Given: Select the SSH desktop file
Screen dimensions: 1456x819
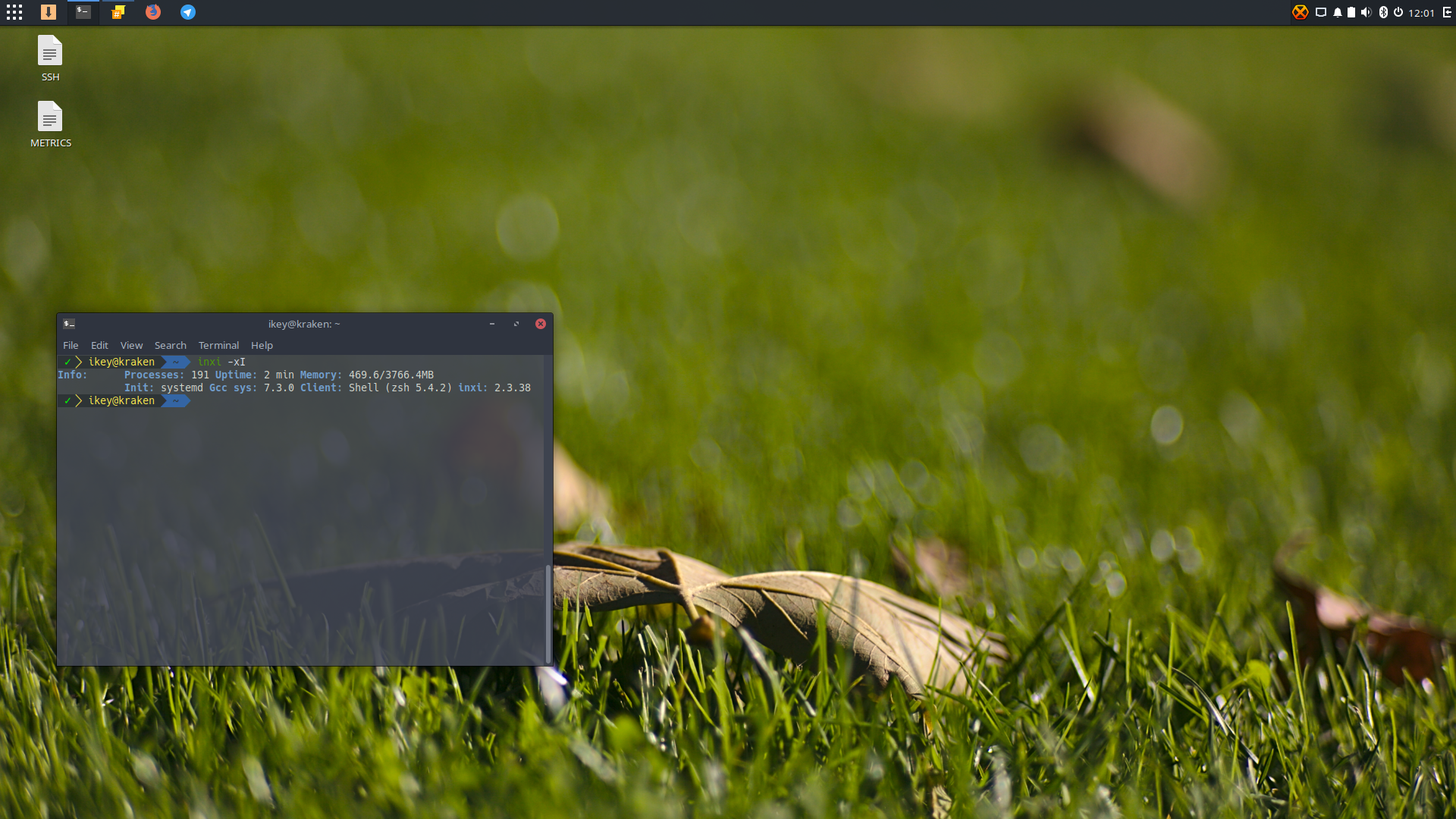Looking at the screenshot, I should click(x=50, y=58).
